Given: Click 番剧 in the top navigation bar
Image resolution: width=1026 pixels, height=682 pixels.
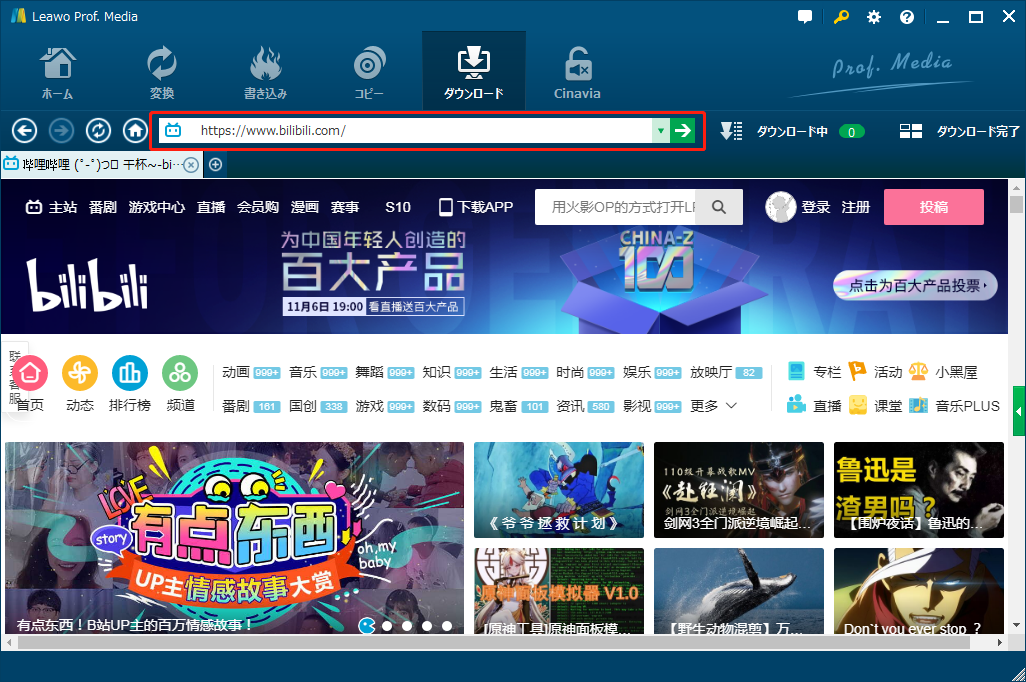Looking at the screenshot, I should [x=103, y=207].
